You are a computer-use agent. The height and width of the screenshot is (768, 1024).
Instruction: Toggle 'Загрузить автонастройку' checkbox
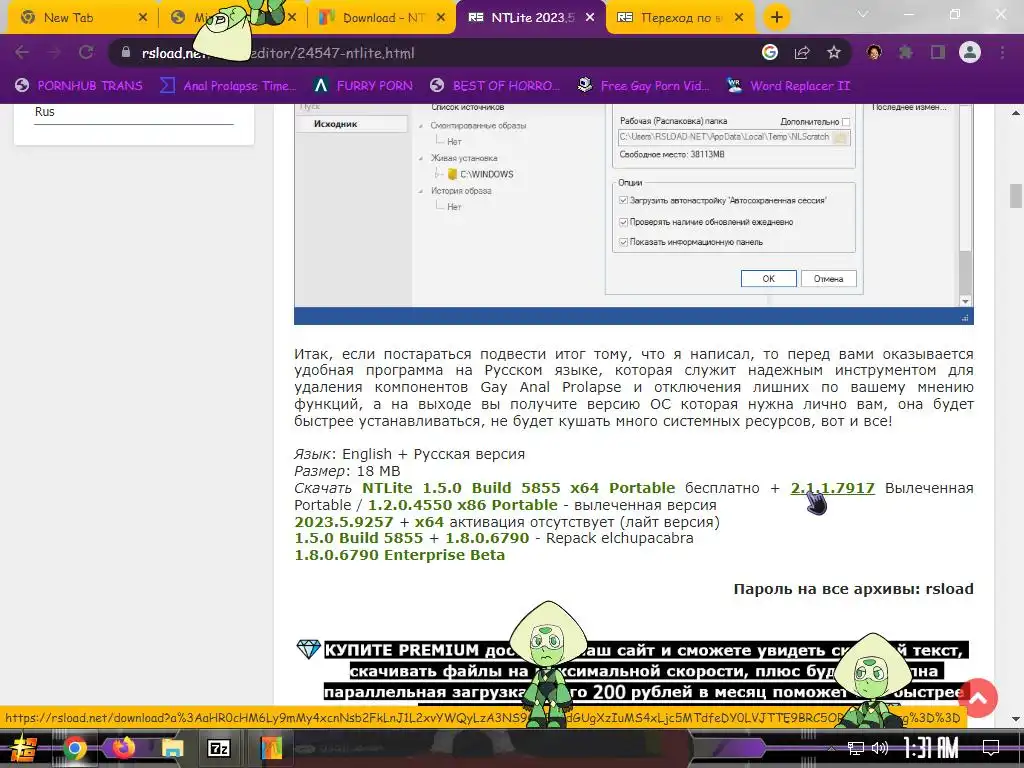pos(623,200)
